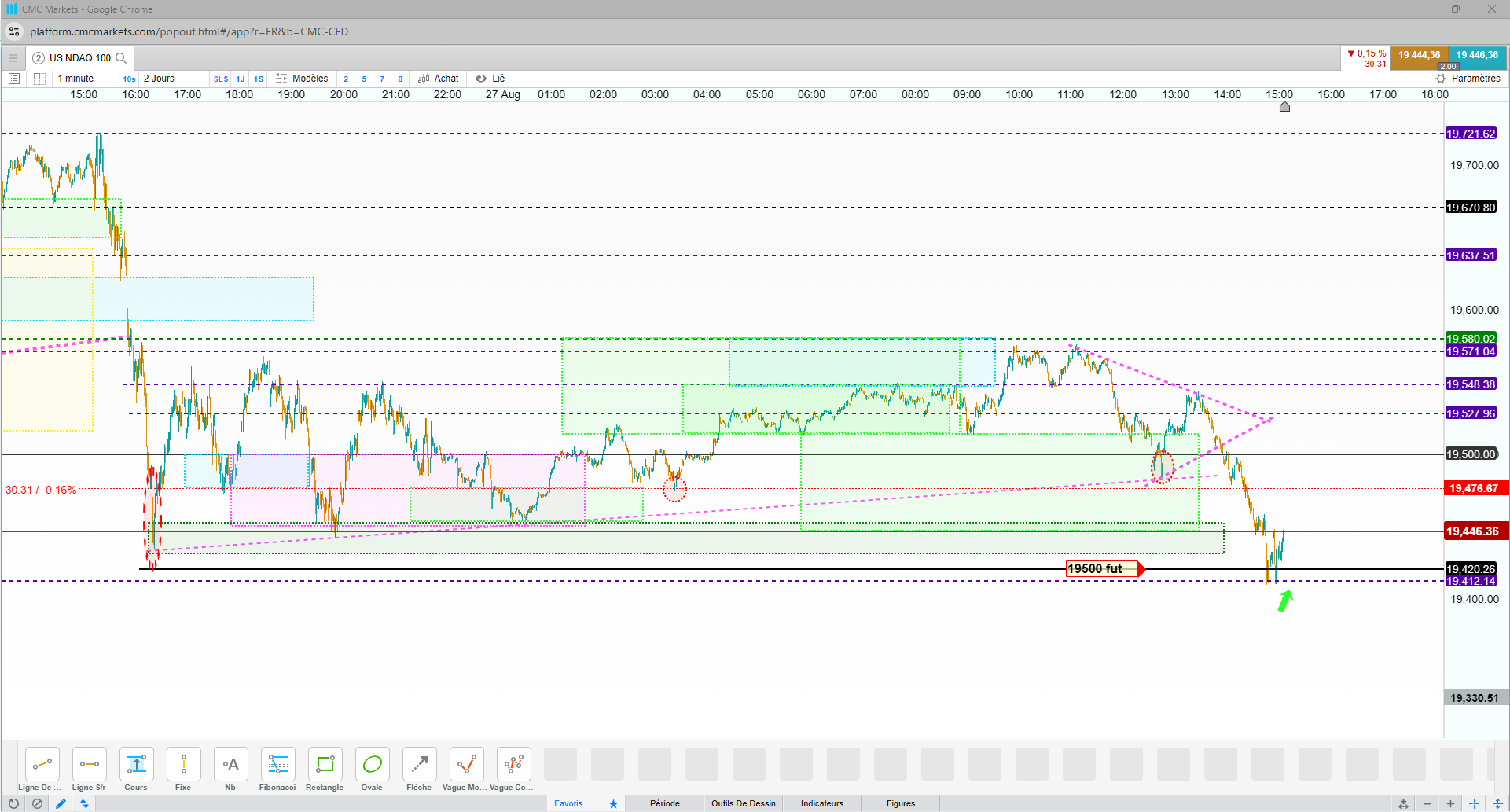Screen dimensions: 1510x812
Task: Select the Ligne S/r drawing tool
Action: (x=89, y=764)
